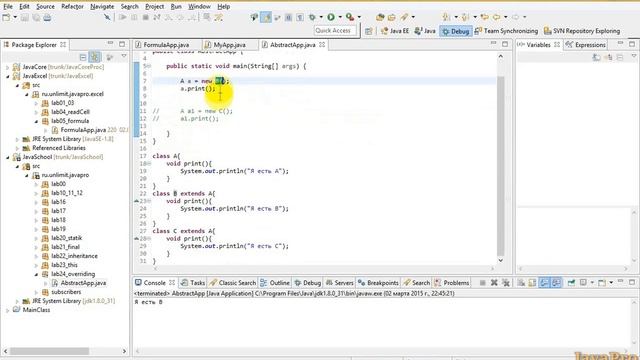Open SVN Repository Exploring perspective

click(x=582, y=31)
